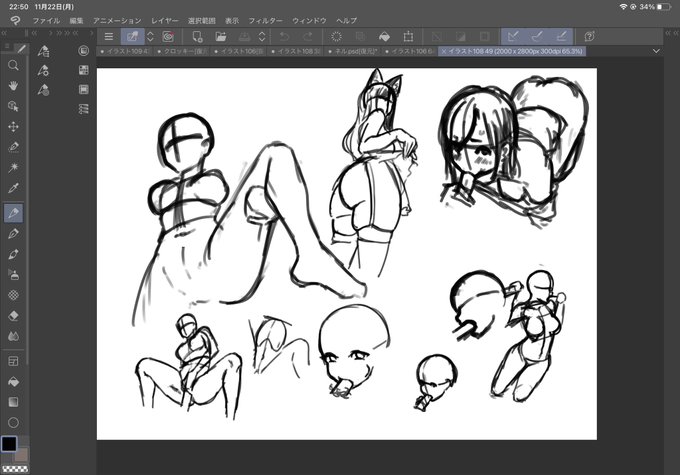680x475 pixels.
Task: Close the active イラスト108 49 tab with X
Action: 444,51
